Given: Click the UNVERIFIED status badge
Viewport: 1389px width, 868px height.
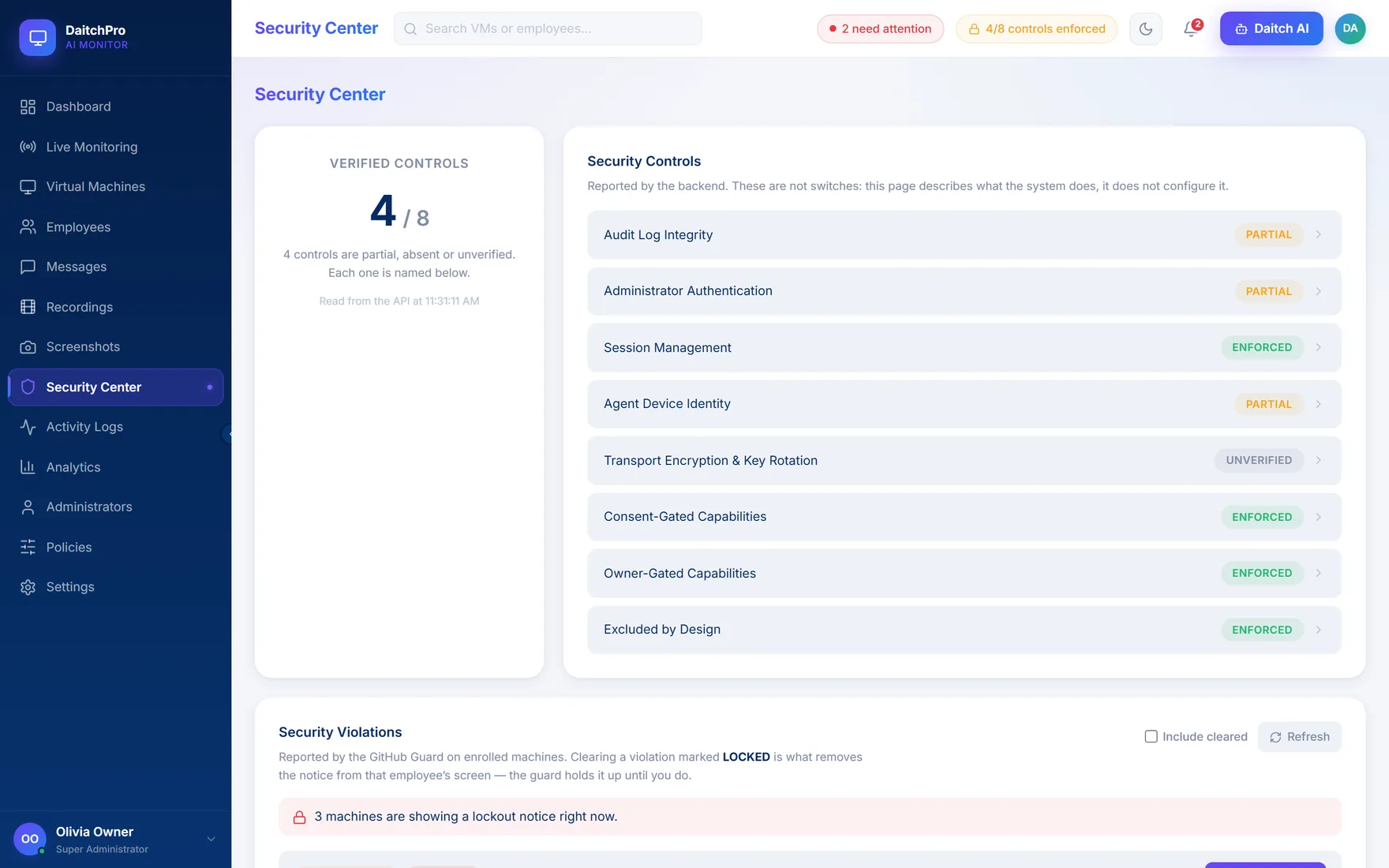Looking at the screenshot, I should point(1259,460).
